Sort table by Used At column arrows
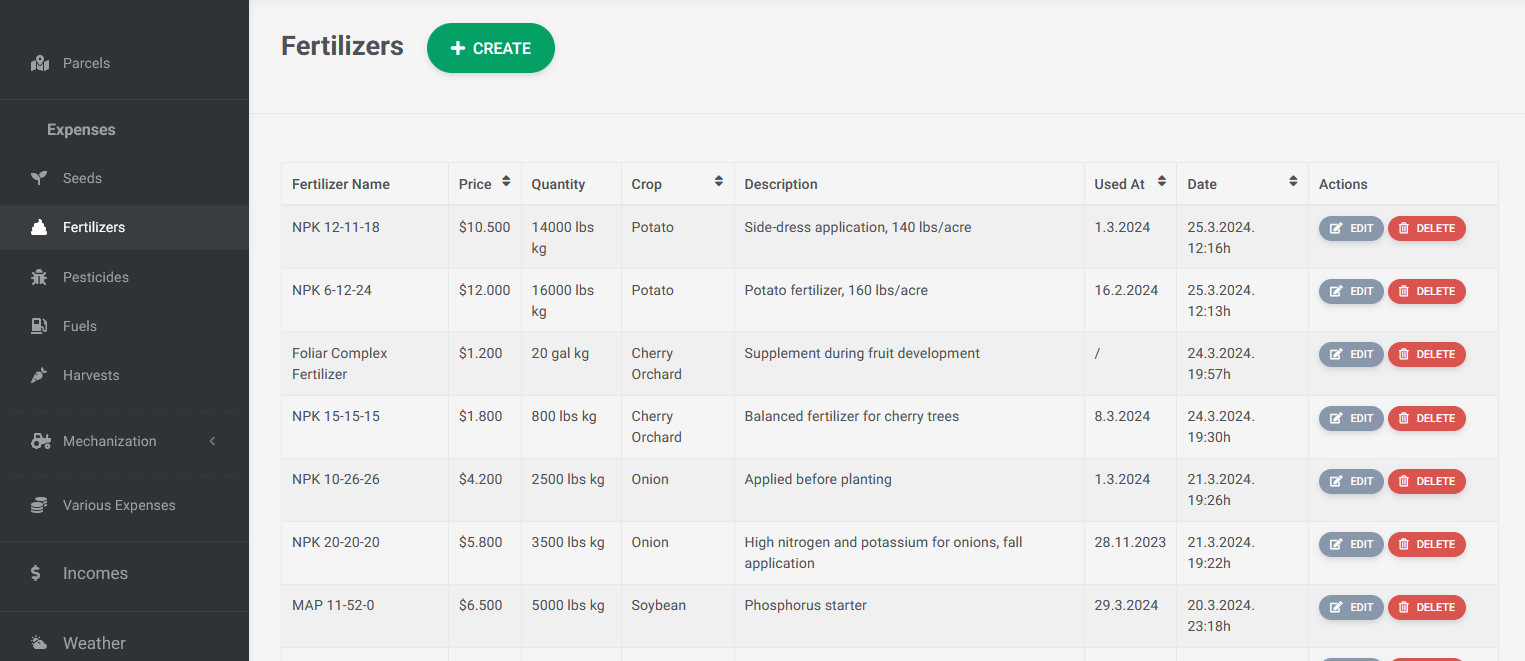1525x661 pixels. pos(1161,182)
